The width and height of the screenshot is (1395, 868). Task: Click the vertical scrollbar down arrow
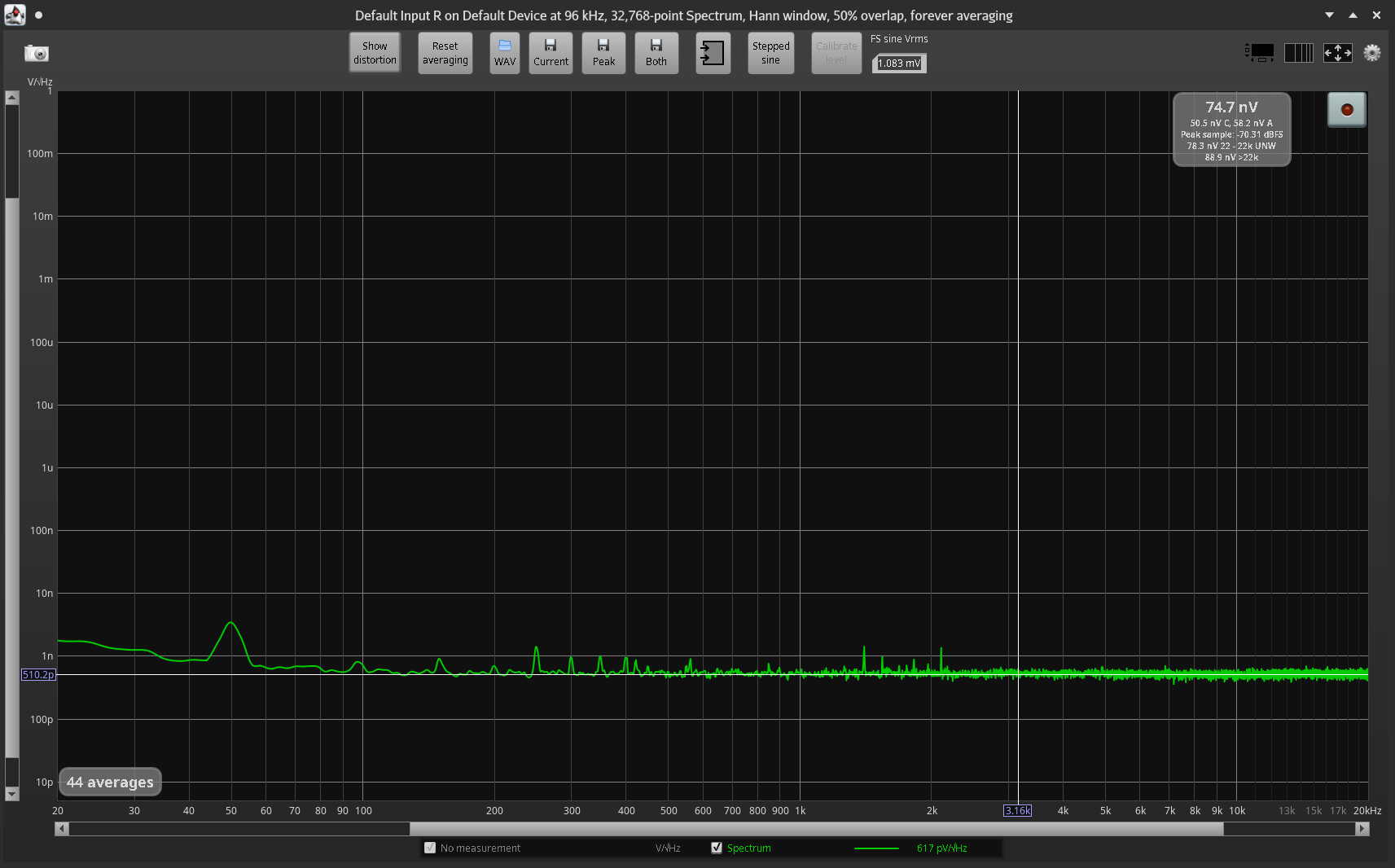point(11,794)
